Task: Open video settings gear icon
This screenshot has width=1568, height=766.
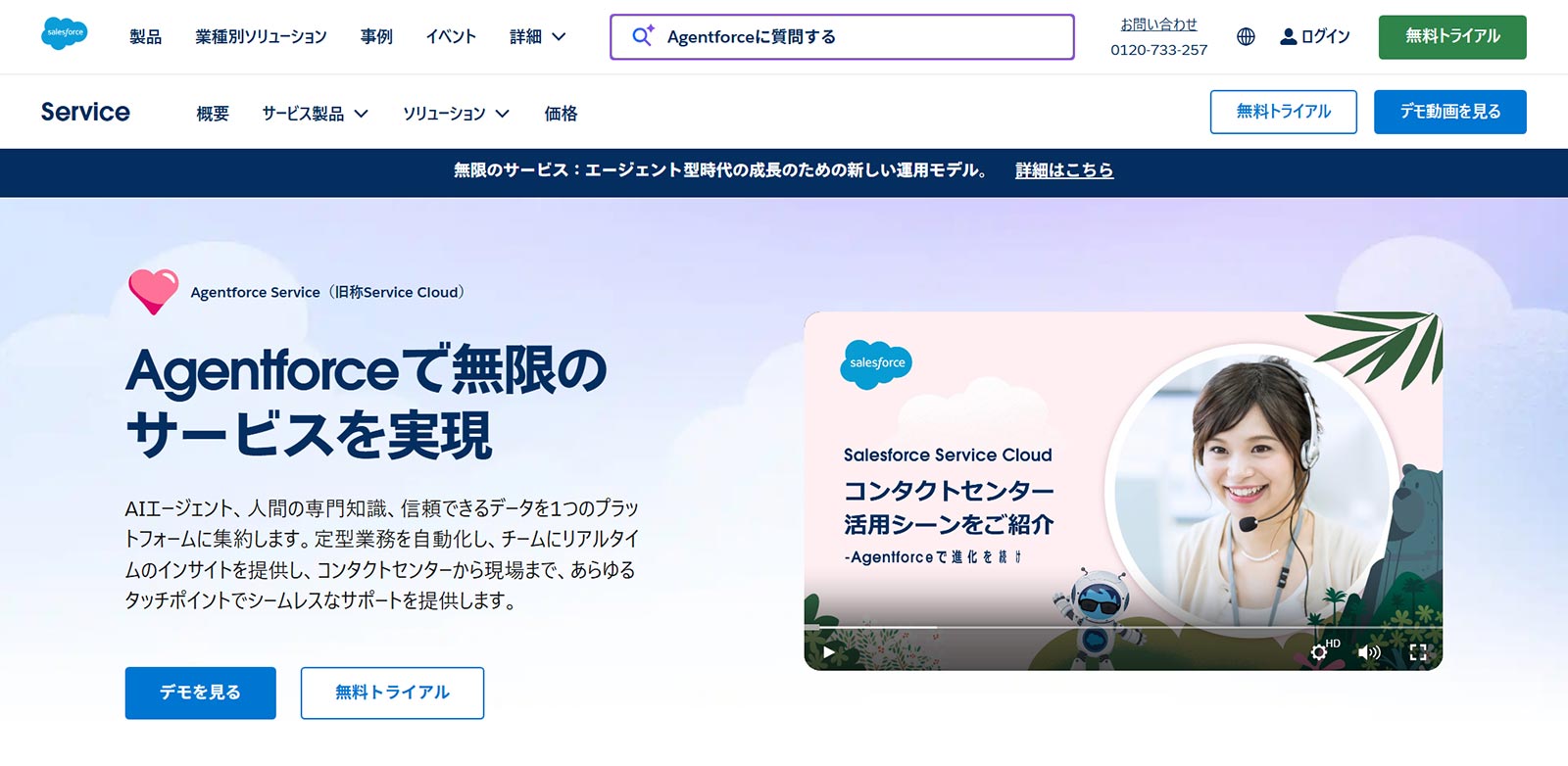Action: click(1319, 651)
